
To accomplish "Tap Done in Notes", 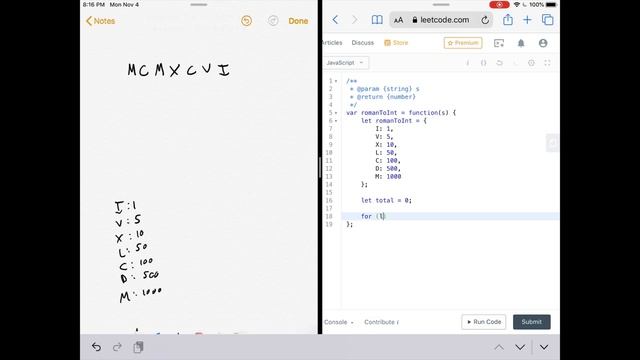I will point(298,21).
